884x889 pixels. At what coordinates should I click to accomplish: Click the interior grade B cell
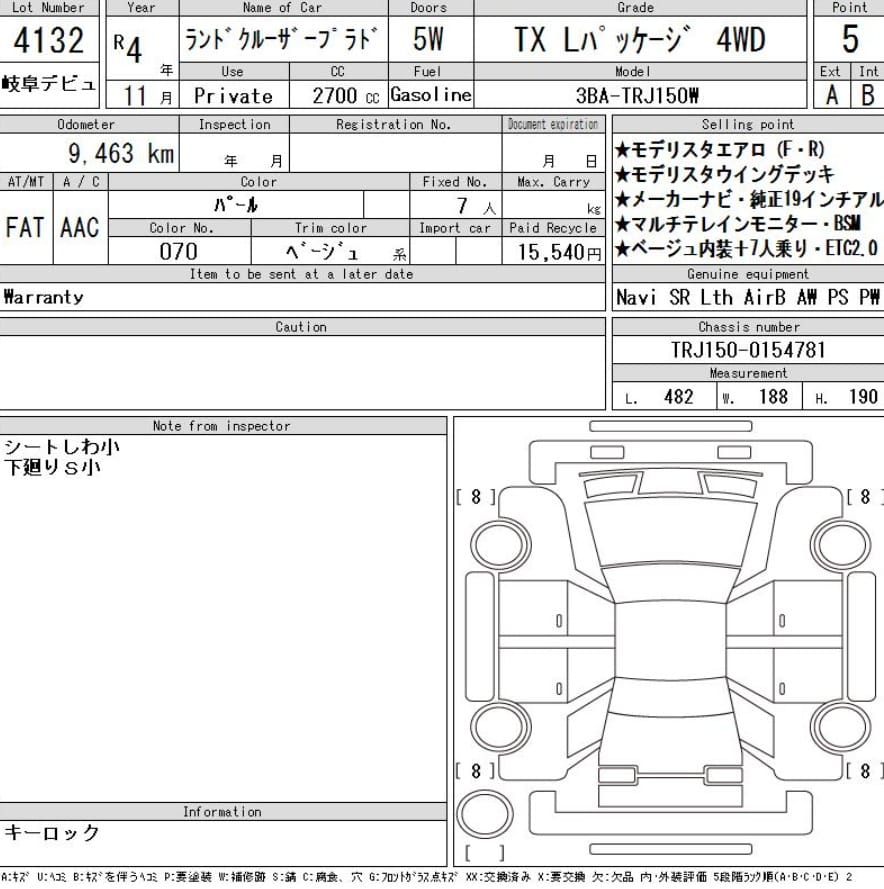pyautogui.click(x=868, y=96)
